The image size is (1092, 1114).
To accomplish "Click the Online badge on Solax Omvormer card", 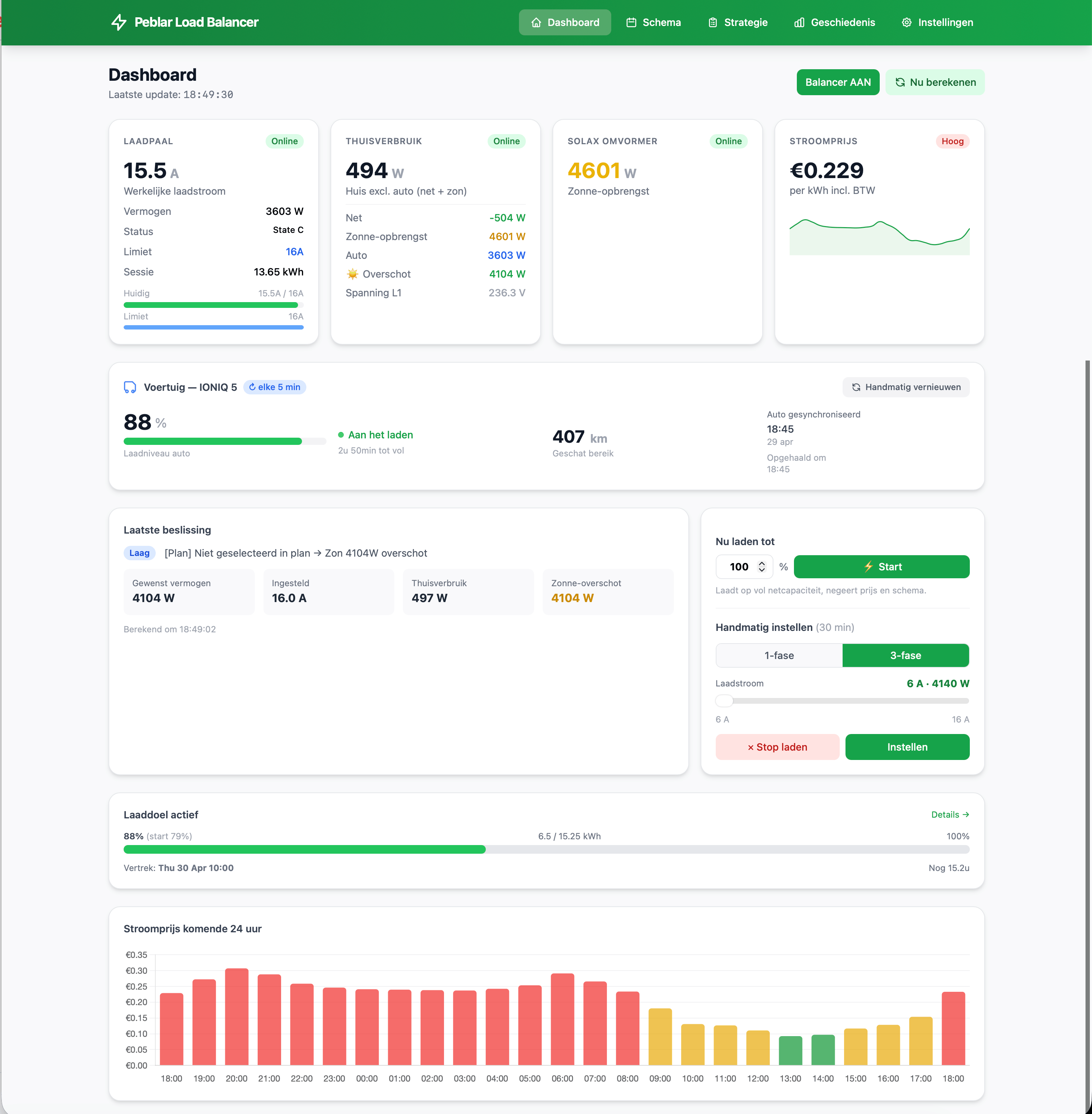I will [728, 141].
